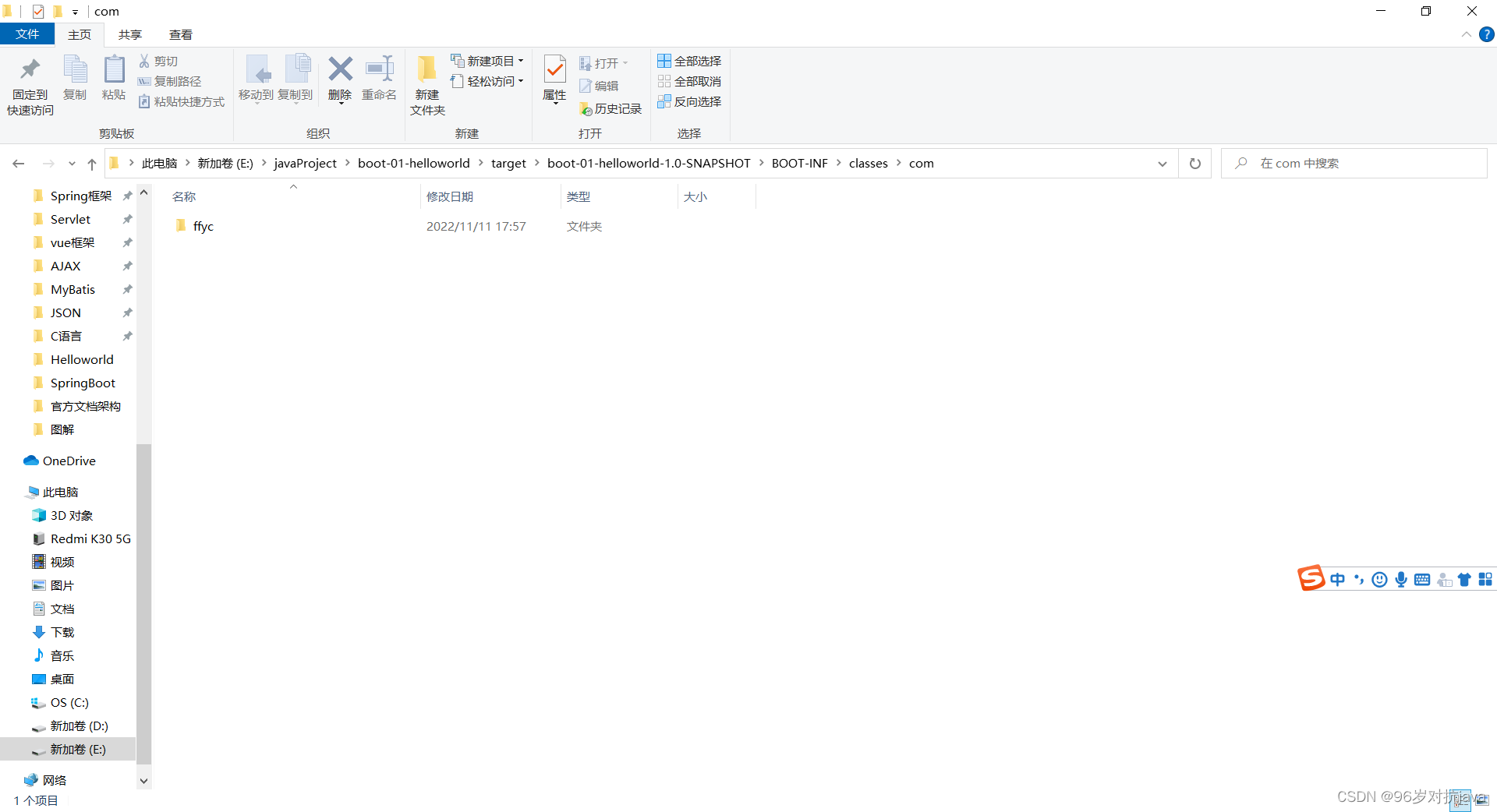Viewport: 1497px width, 812px height.
Task: Open the File tab
Action: (x=27, y=34)
